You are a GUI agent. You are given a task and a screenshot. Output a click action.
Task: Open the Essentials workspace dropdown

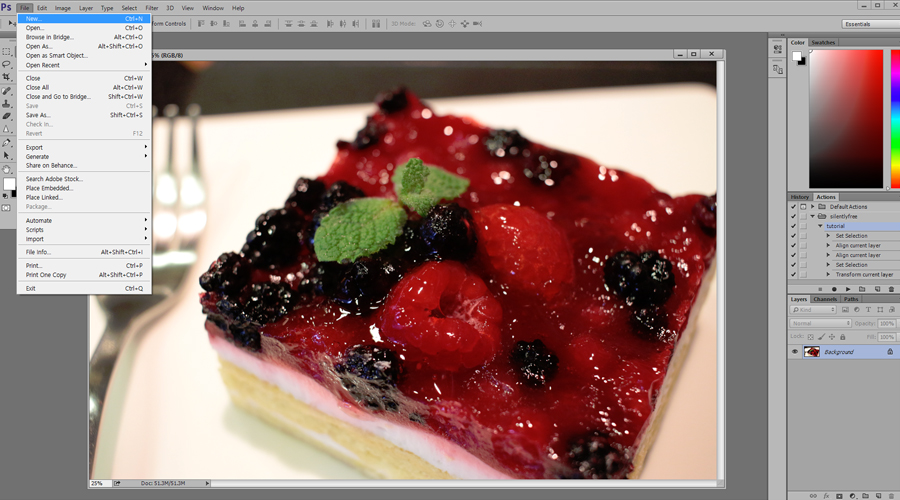(869, 23)
